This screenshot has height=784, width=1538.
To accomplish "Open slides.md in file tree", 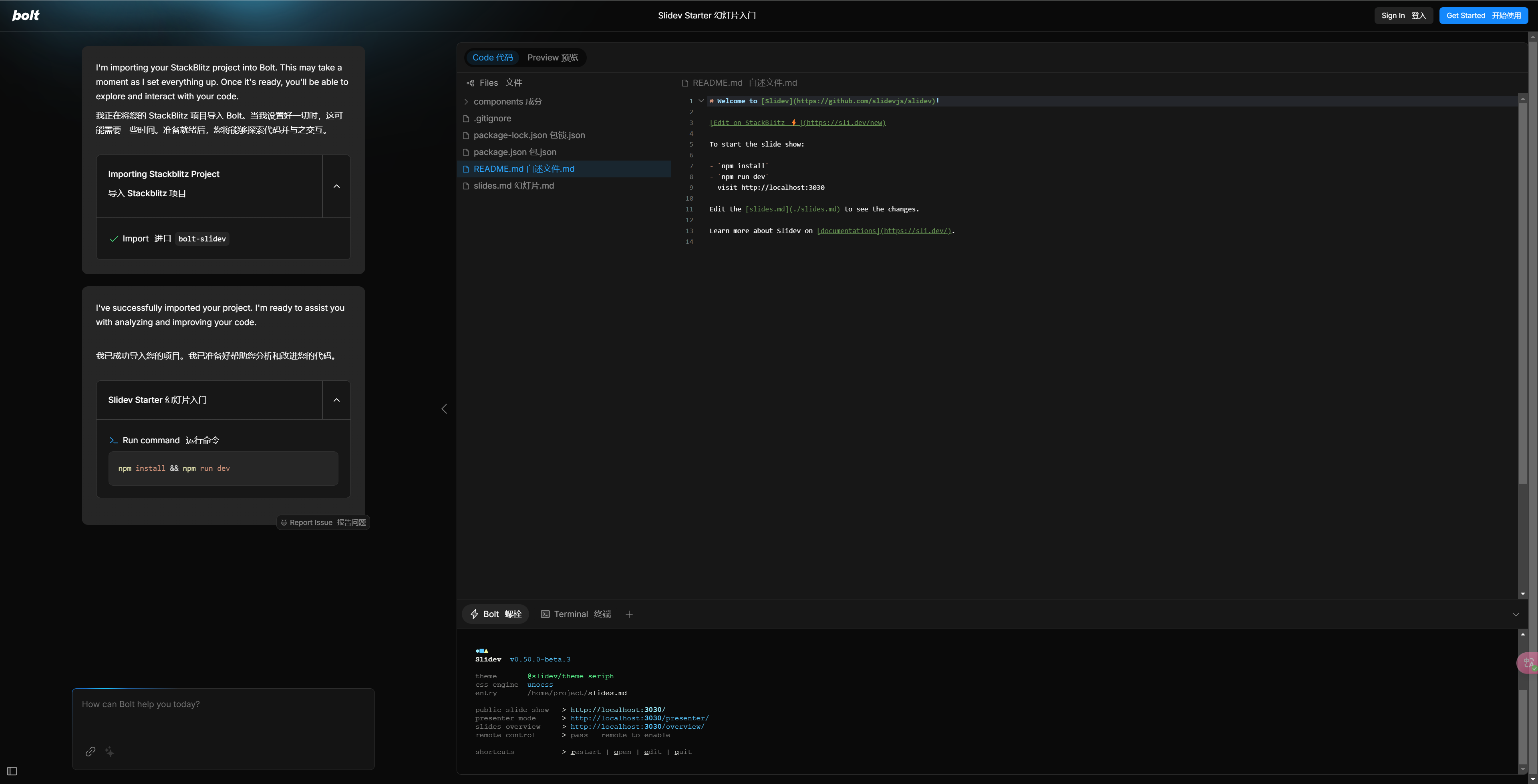I will click(564, 186).
